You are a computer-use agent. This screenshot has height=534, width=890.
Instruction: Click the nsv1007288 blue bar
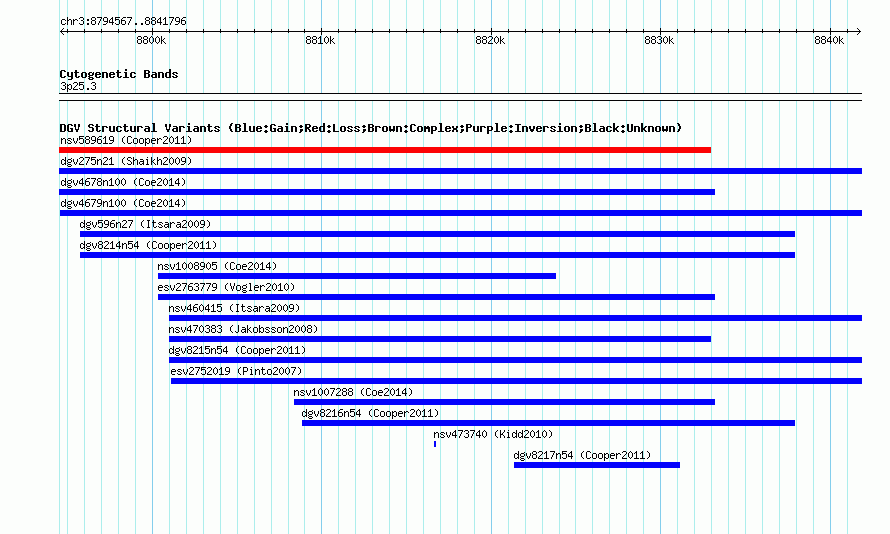pyautogui.click(x=505, y=402)
